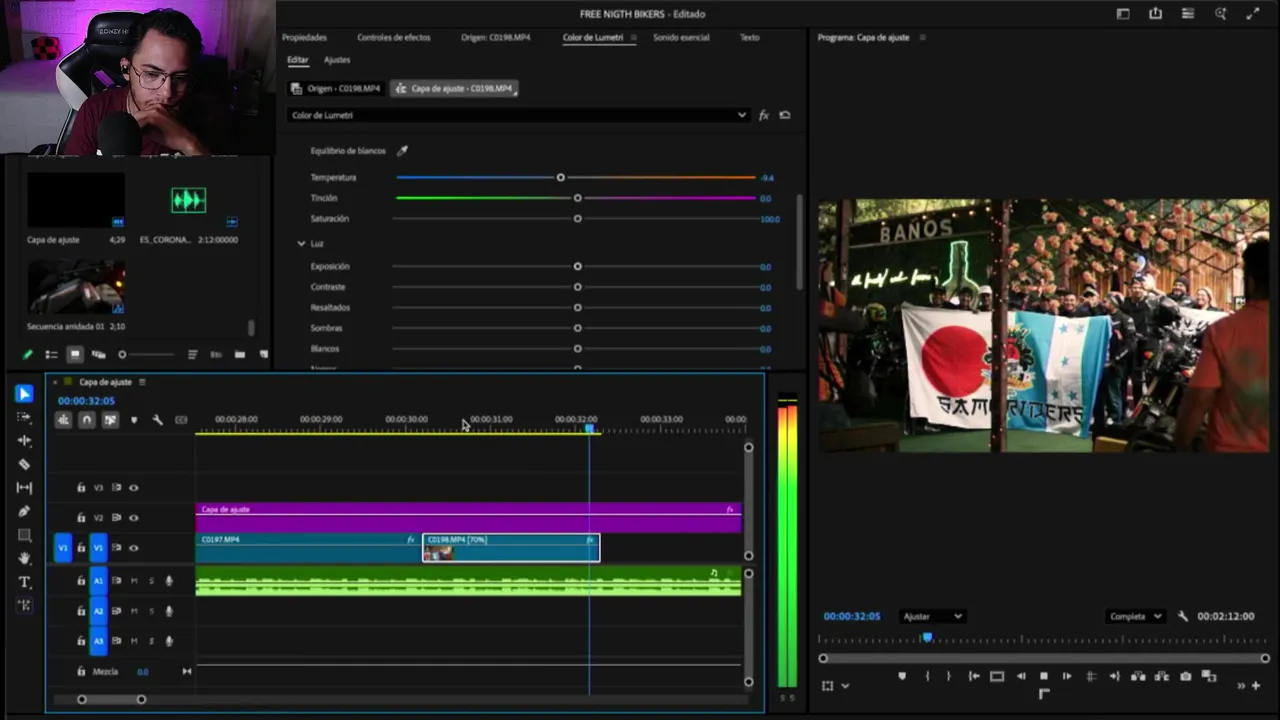Click the Go to In point icon

[974, 676]
